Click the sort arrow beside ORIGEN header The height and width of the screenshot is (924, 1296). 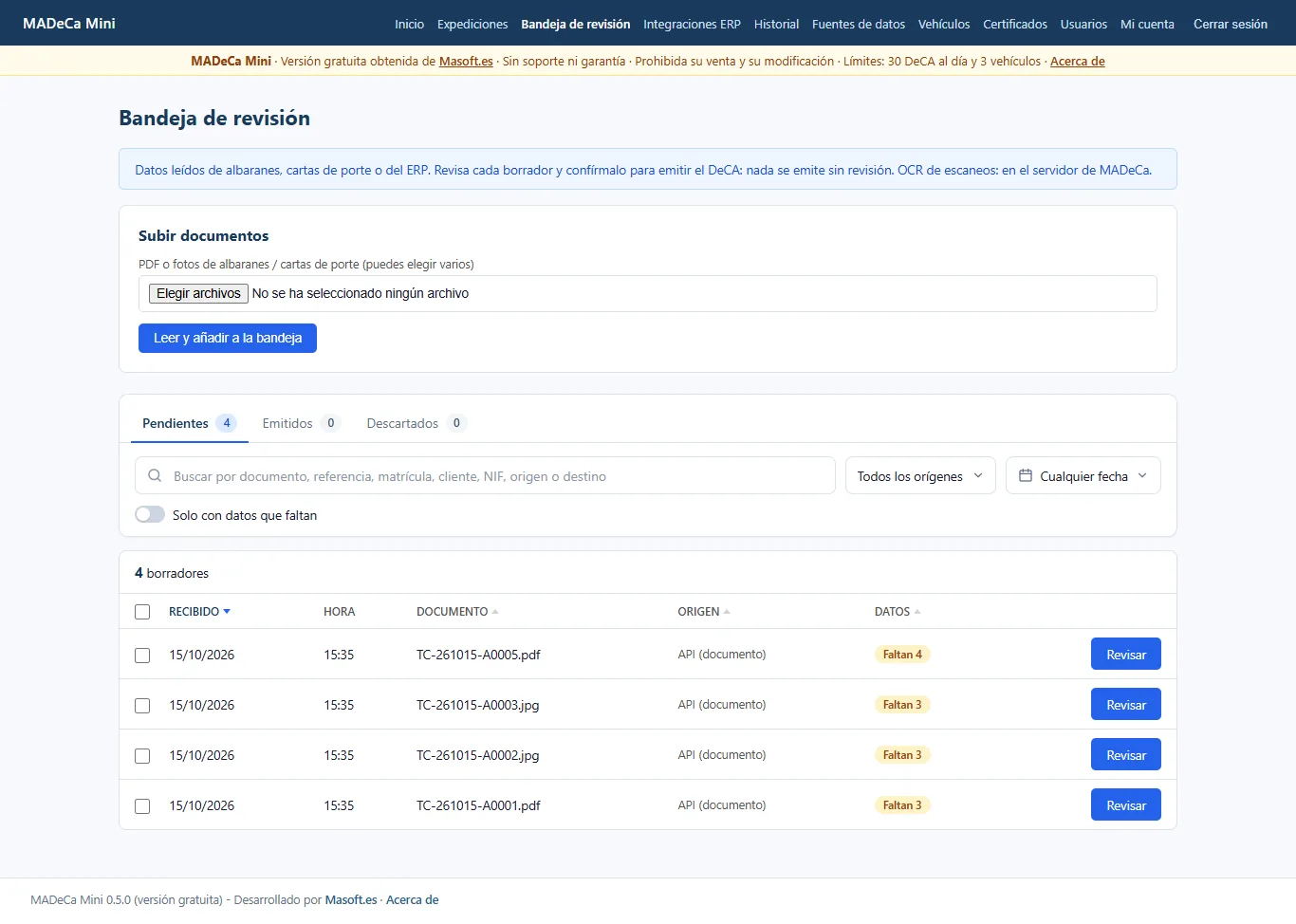point(727,612)
